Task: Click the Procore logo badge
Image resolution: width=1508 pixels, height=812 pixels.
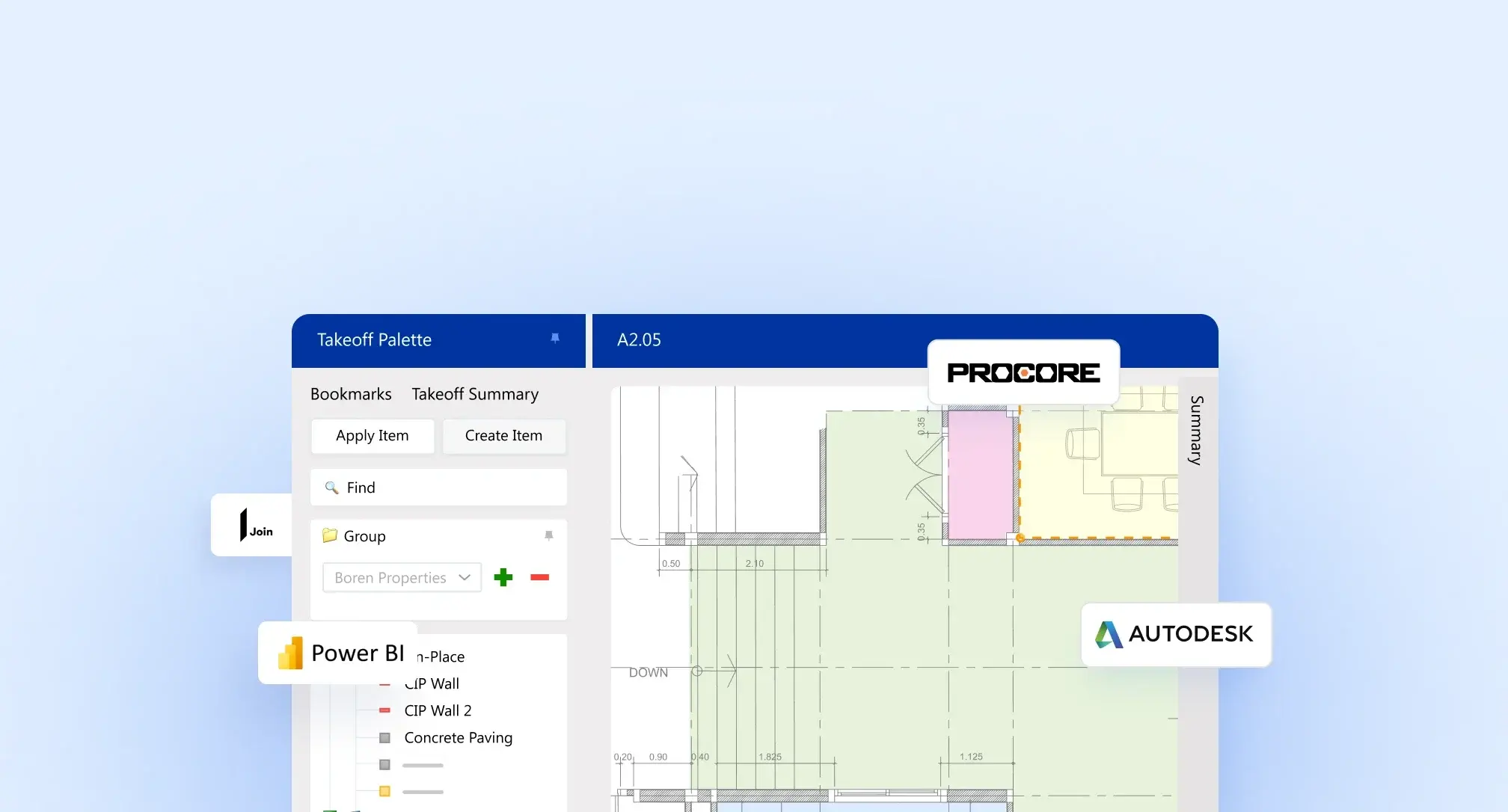Action: 1023,372
